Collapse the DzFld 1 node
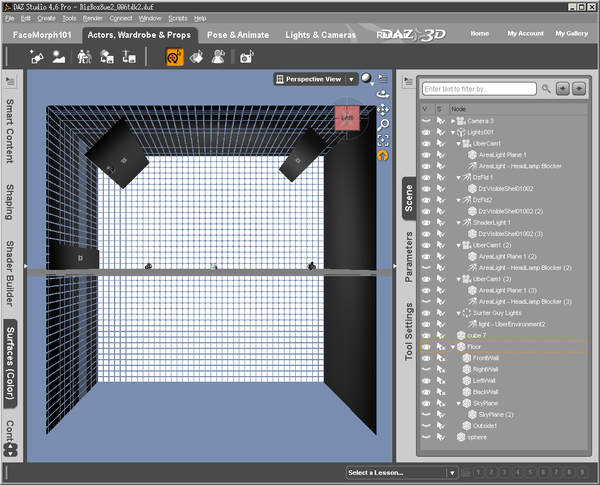 click(x=458, y=178)
